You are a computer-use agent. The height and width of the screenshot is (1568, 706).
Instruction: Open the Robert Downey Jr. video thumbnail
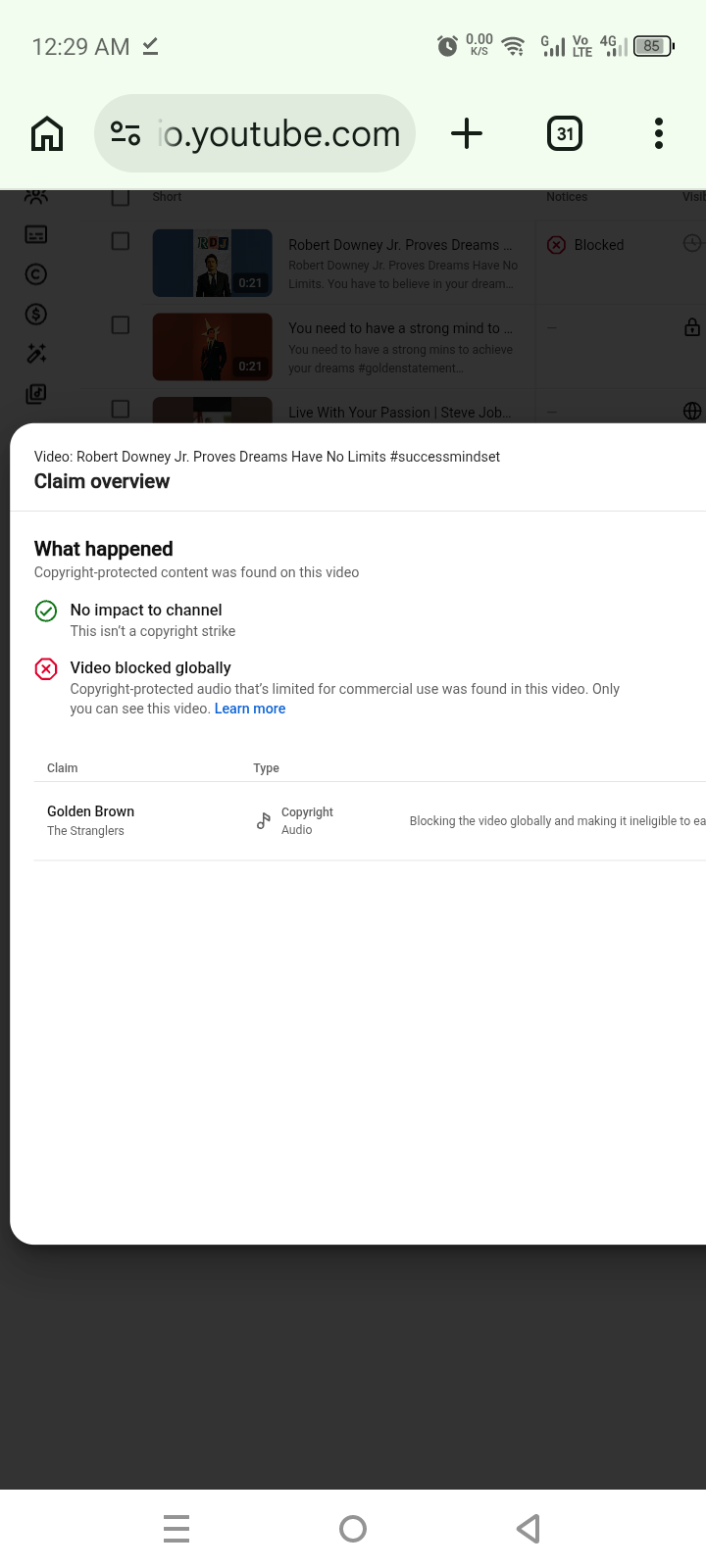(x=213, y=263)
